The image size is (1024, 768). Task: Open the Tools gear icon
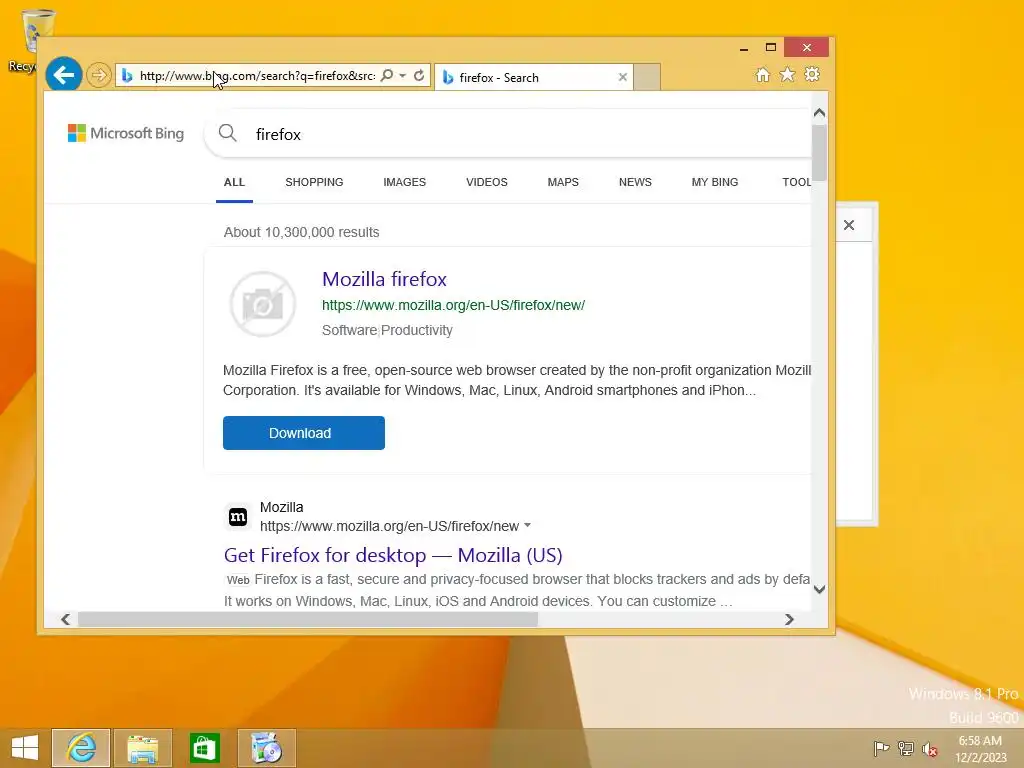(x=812, y=74)
